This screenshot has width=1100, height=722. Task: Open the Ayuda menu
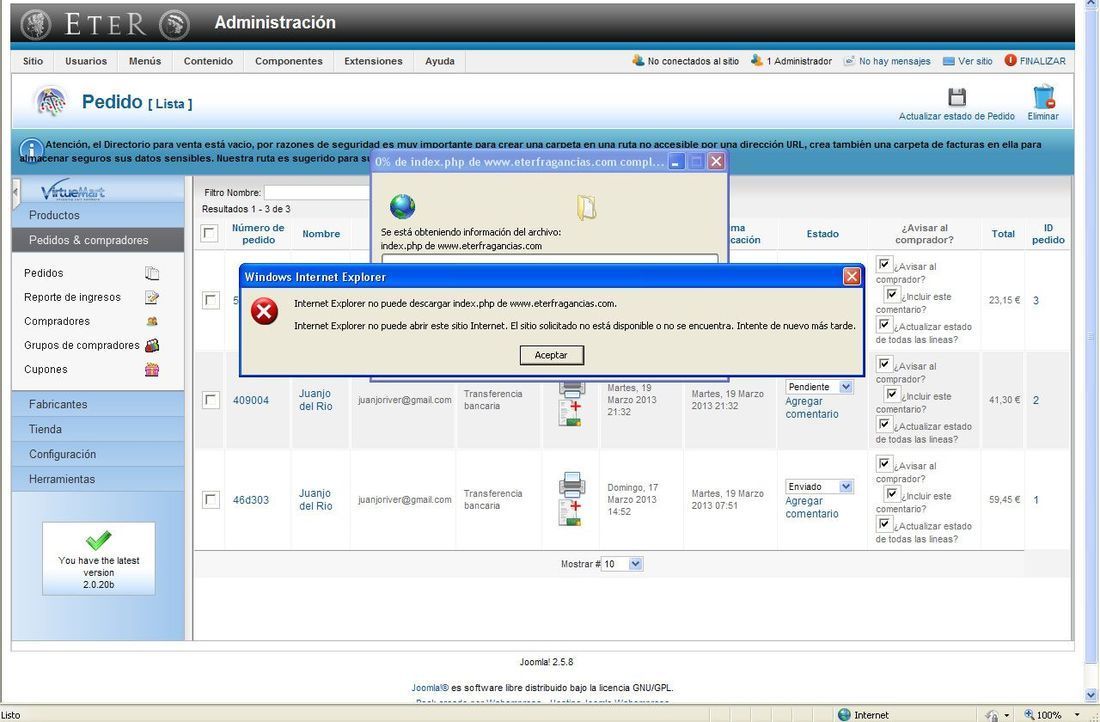440,61
